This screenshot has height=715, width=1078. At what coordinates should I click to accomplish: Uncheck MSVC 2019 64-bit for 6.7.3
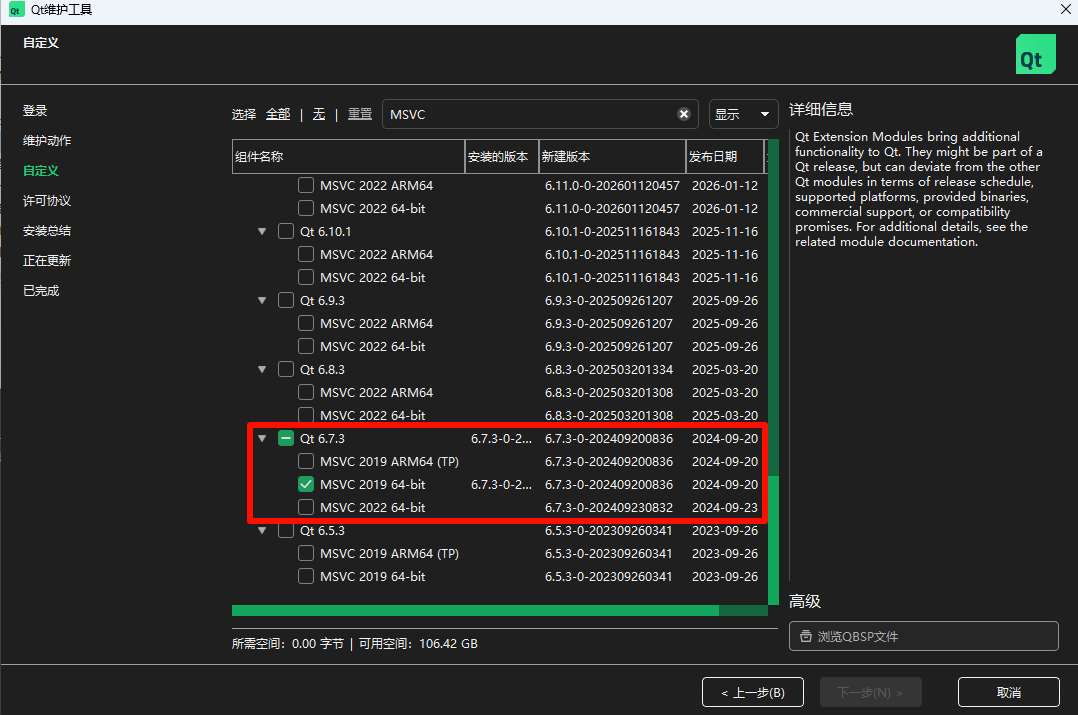click(306, 485)
